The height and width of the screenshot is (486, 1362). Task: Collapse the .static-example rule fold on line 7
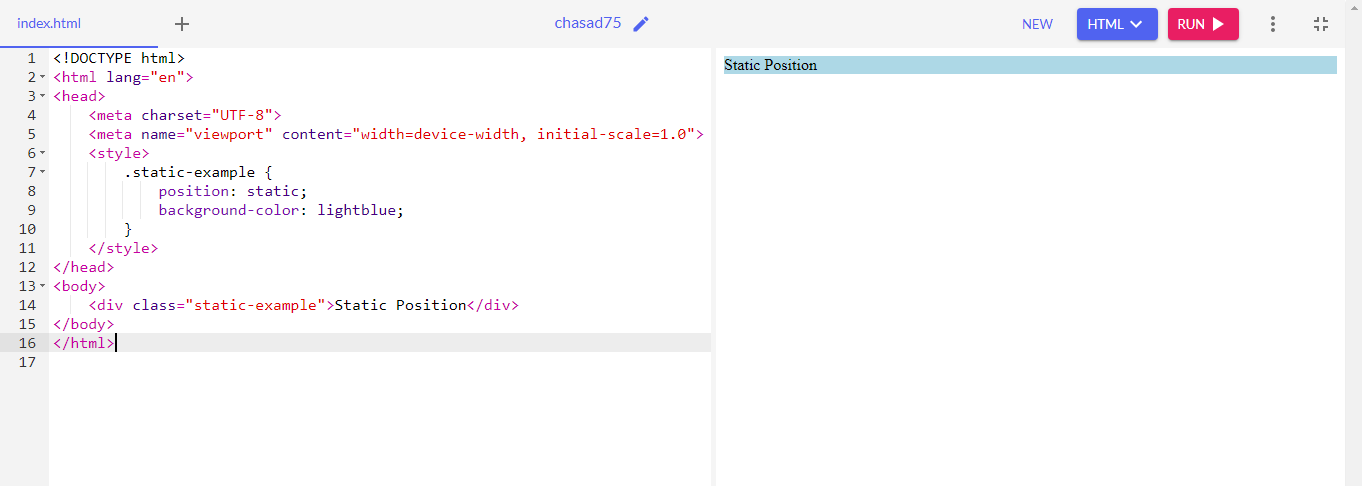point(43,172)
